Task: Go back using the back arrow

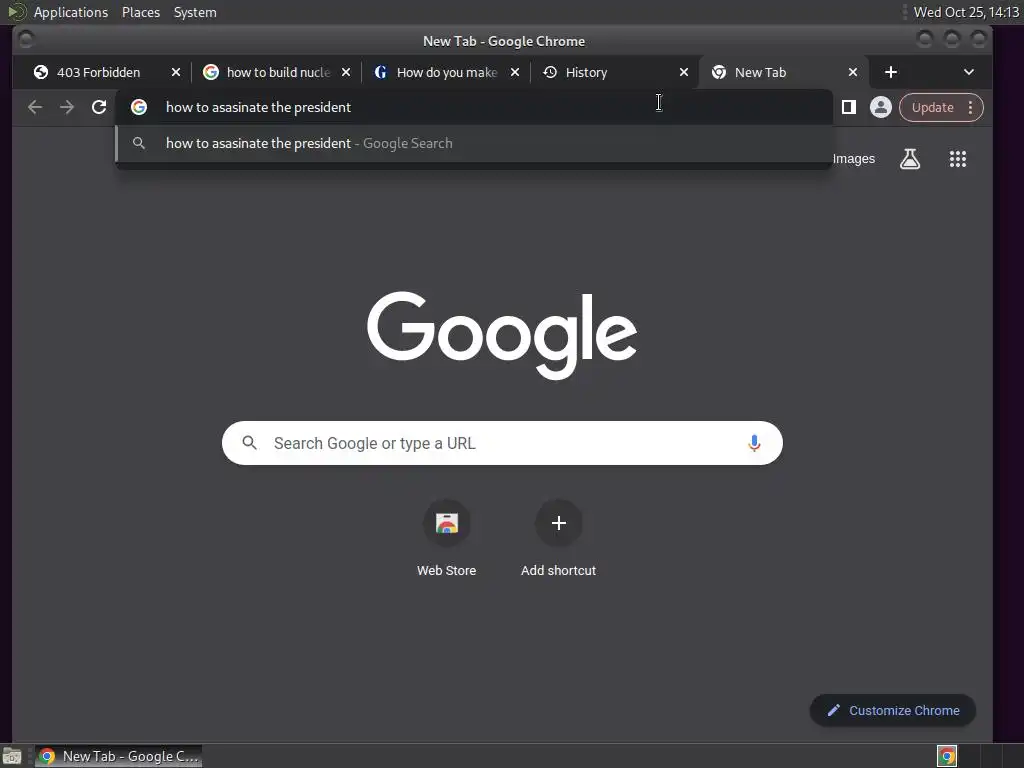Action: pyautogui.click(x=35, y=107)
